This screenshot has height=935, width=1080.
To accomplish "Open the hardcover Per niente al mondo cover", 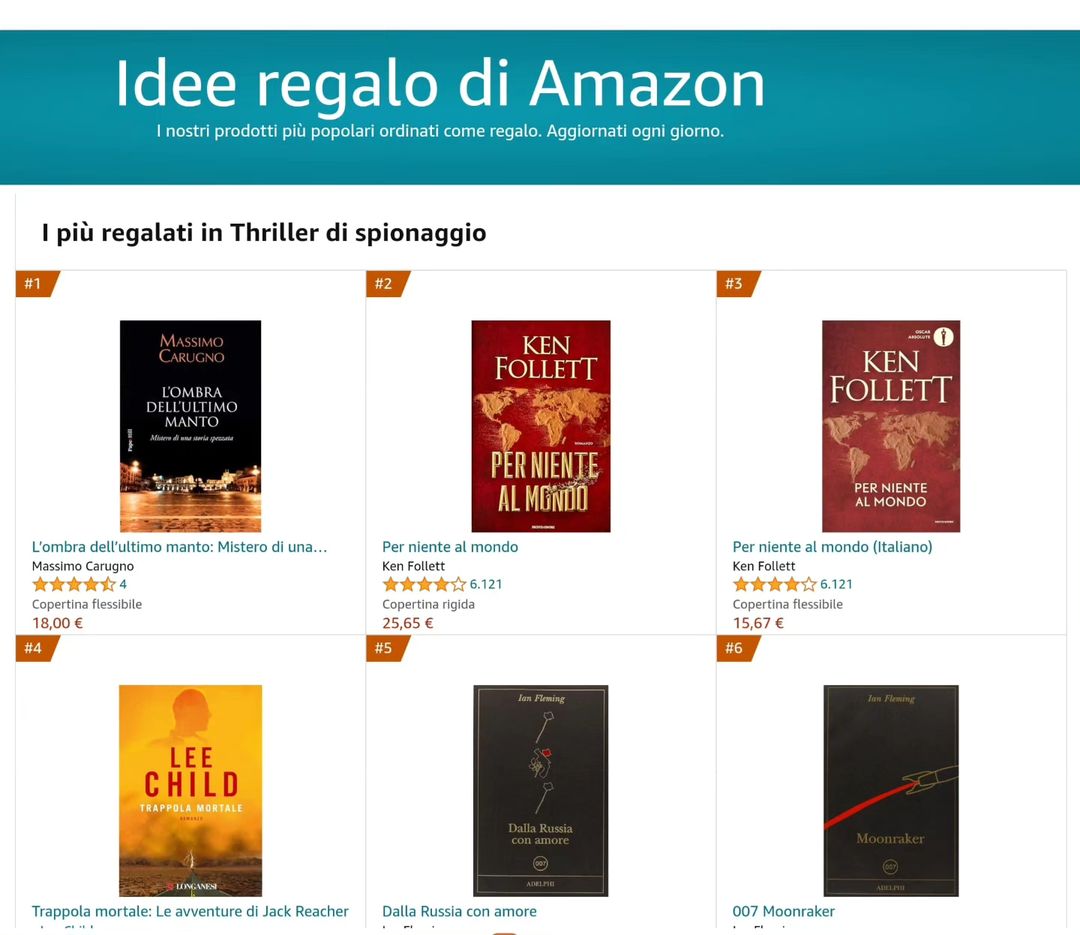I will click(x=541, y=426).
